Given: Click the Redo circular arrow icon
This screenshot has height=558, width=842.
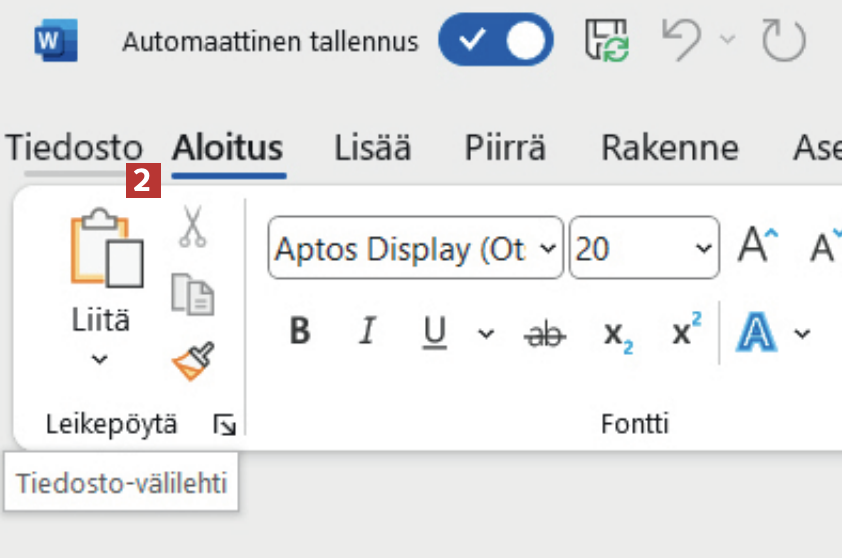Looking at the screenshot, I should click(x=783, y=41).
